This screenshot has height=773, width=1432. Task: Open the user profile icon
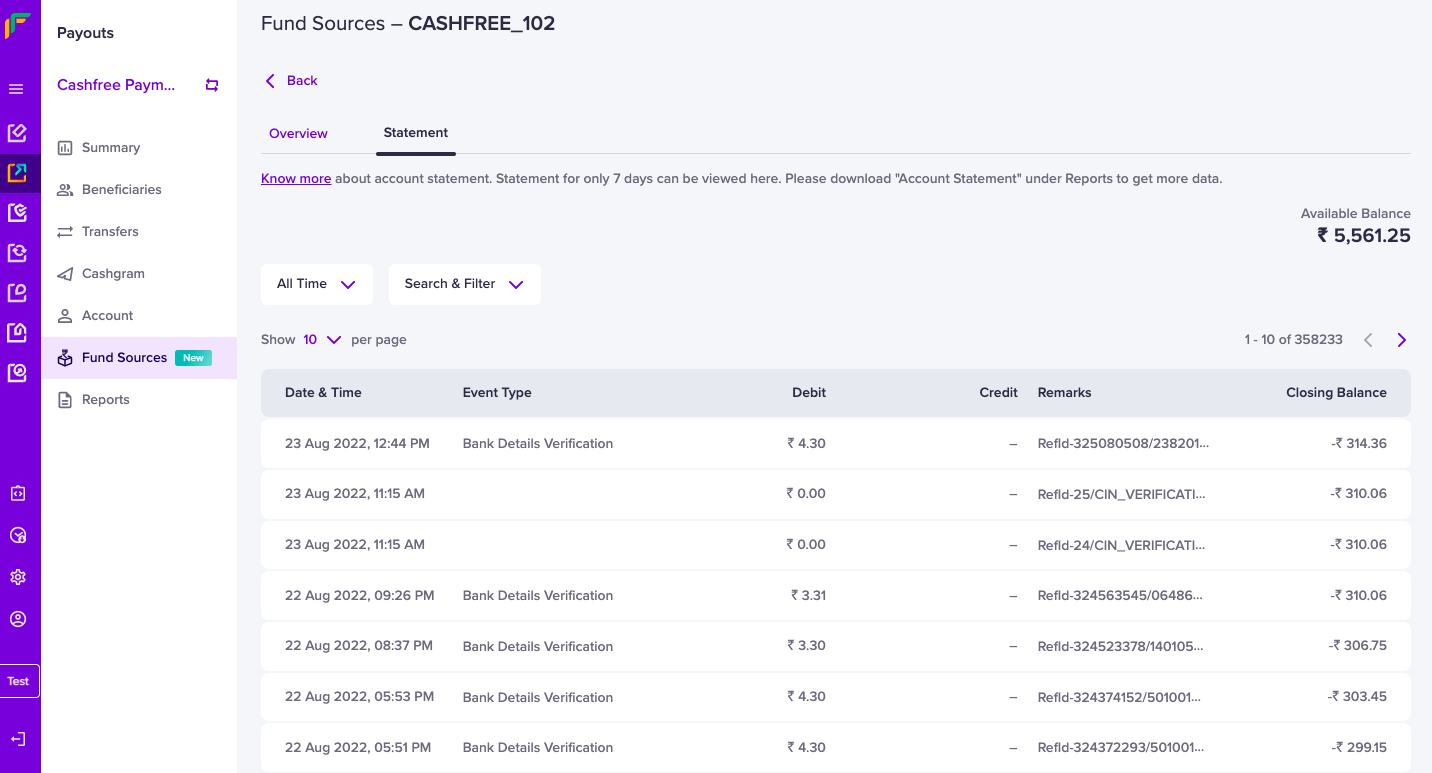click(17, 619)
